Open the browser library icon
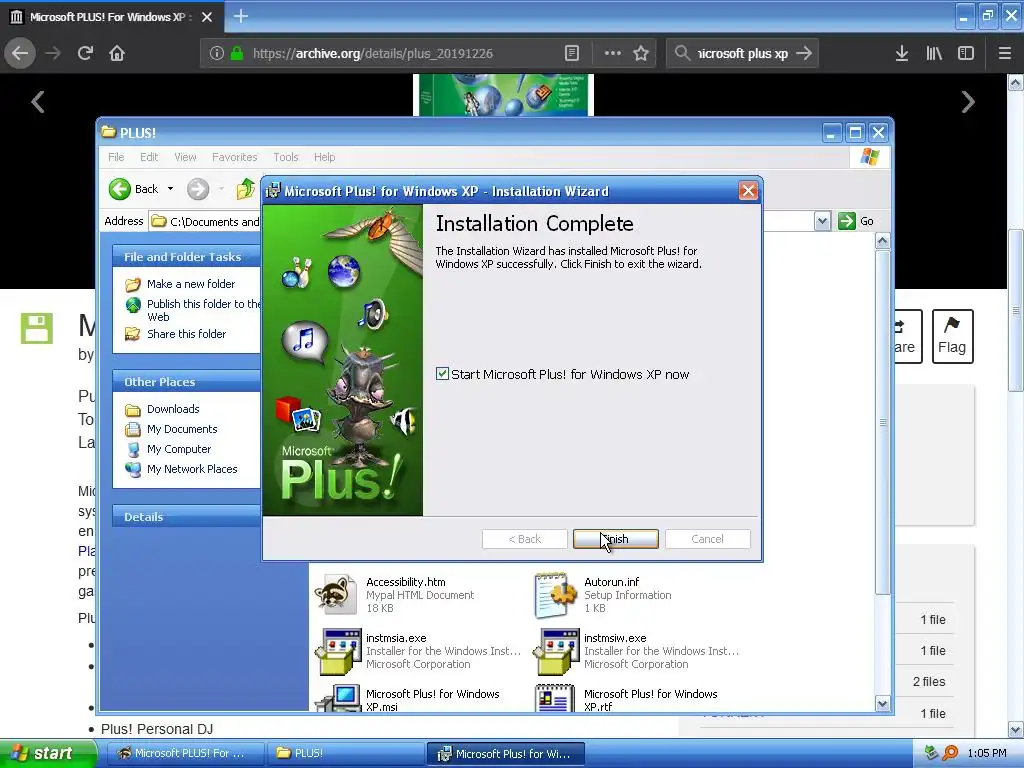 click(934, 53)
